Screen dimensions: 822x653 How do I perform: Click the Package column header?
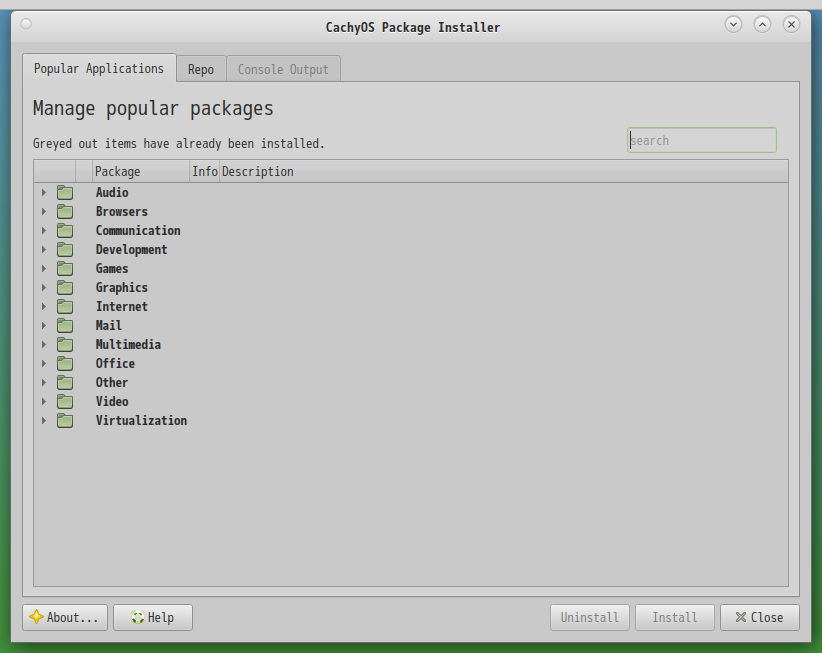coord(140,171)
